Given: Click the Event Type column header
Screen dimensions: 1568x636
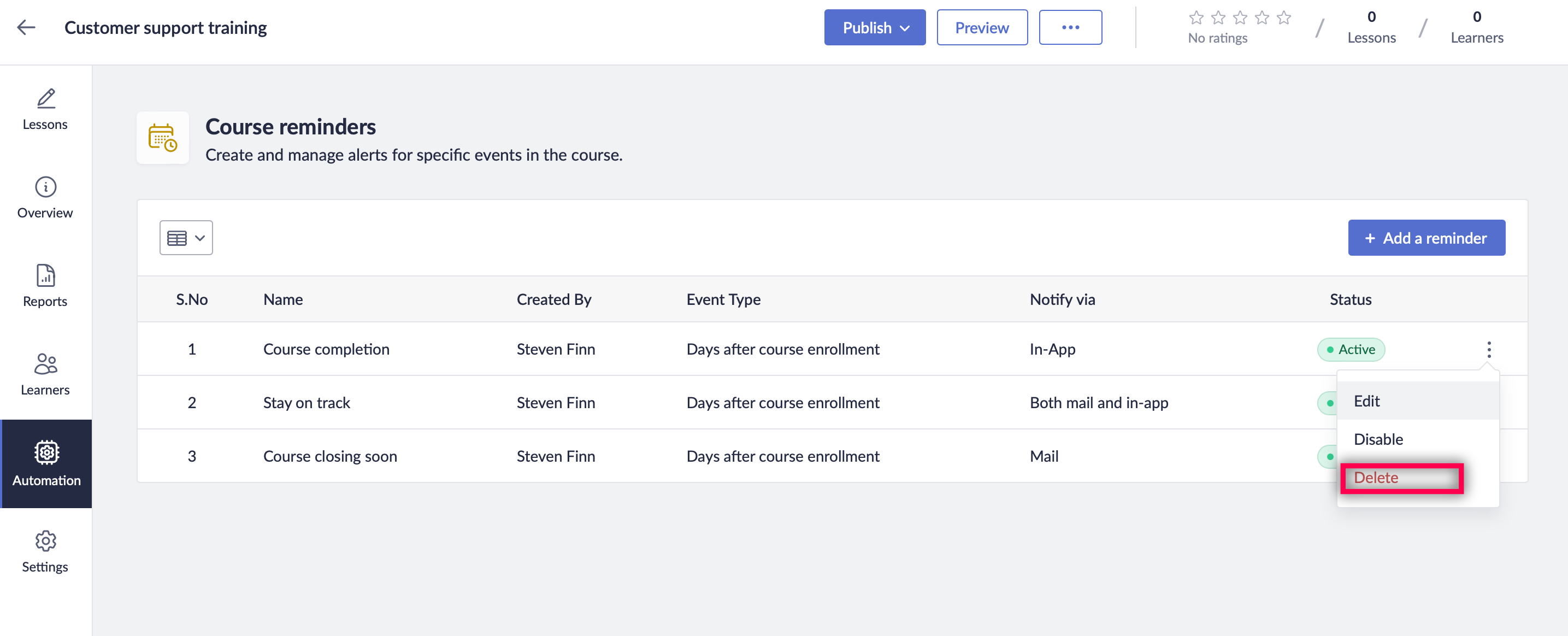Looking at the screenshot, I should [x=723, y=299].
